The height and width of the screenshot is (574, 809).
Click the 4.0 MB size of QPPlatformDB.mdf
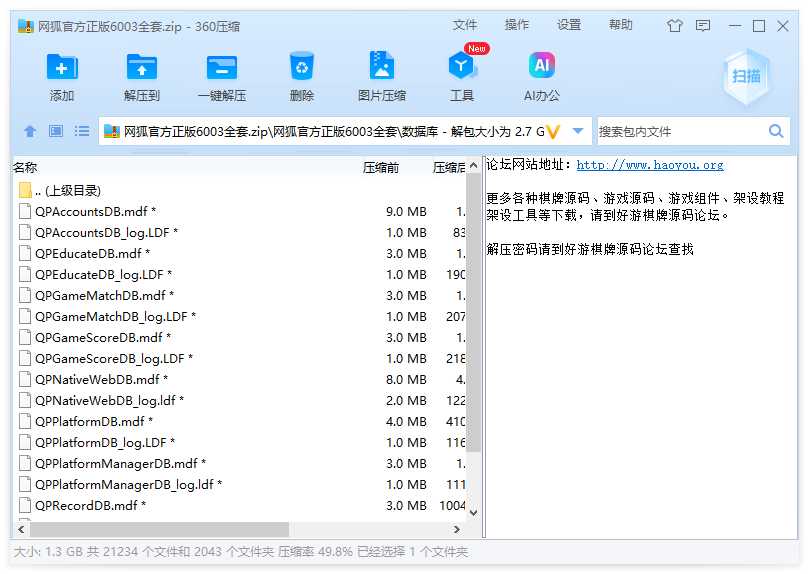(406, 421)
